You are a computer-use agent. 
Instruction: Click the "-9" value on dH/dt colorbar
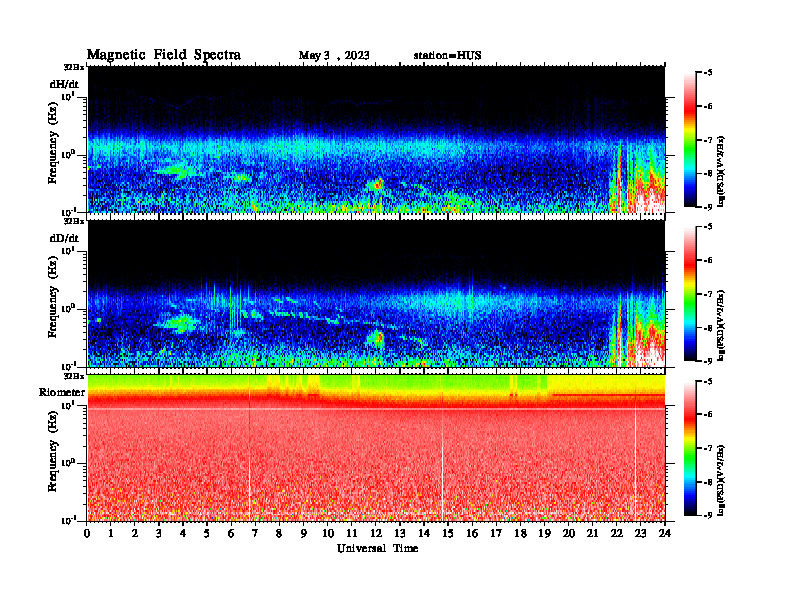708,207
